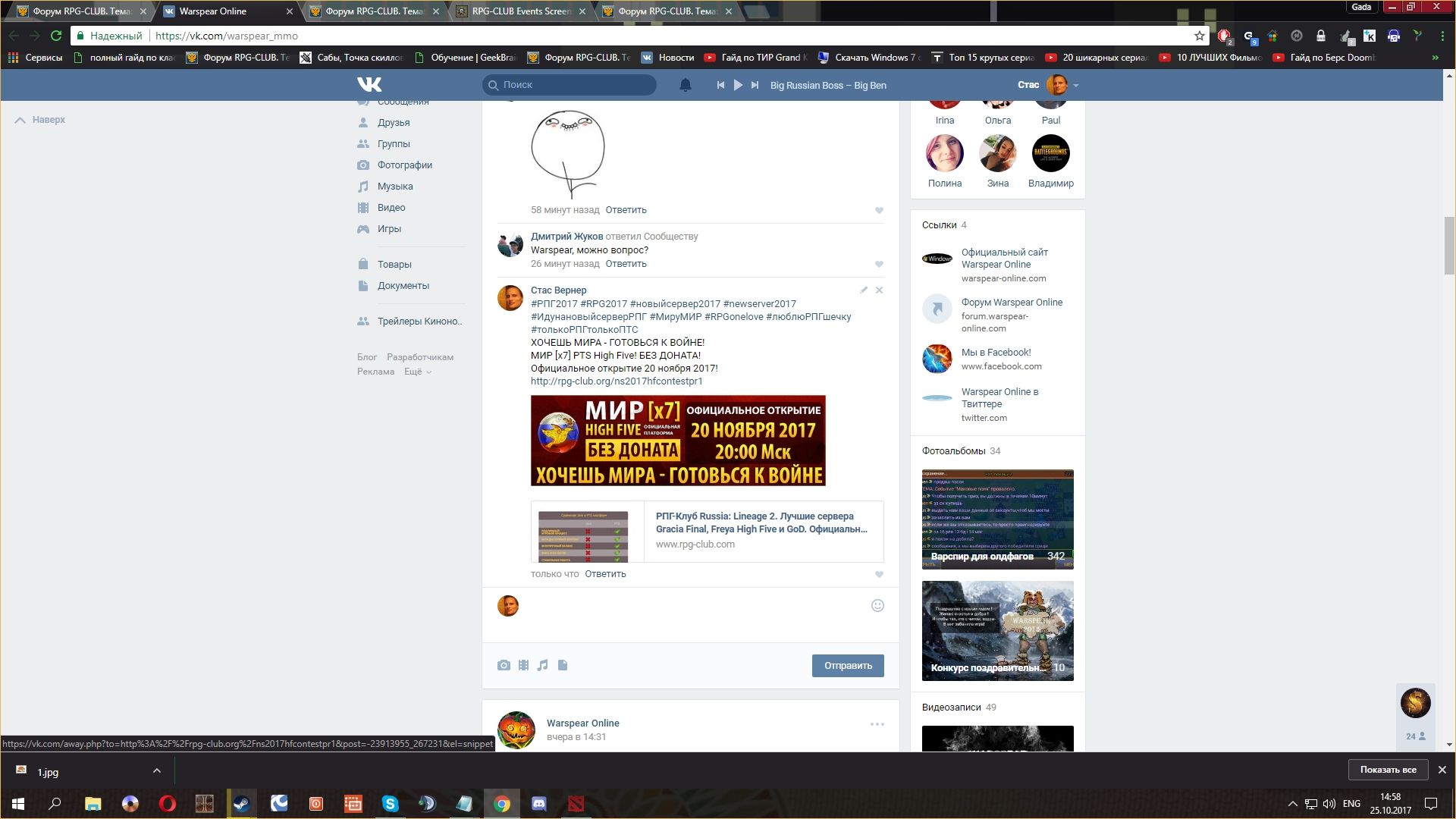The image size is (1456, 819).
Task: Play the Big Russian Boss track
Action: pos(738,85)
